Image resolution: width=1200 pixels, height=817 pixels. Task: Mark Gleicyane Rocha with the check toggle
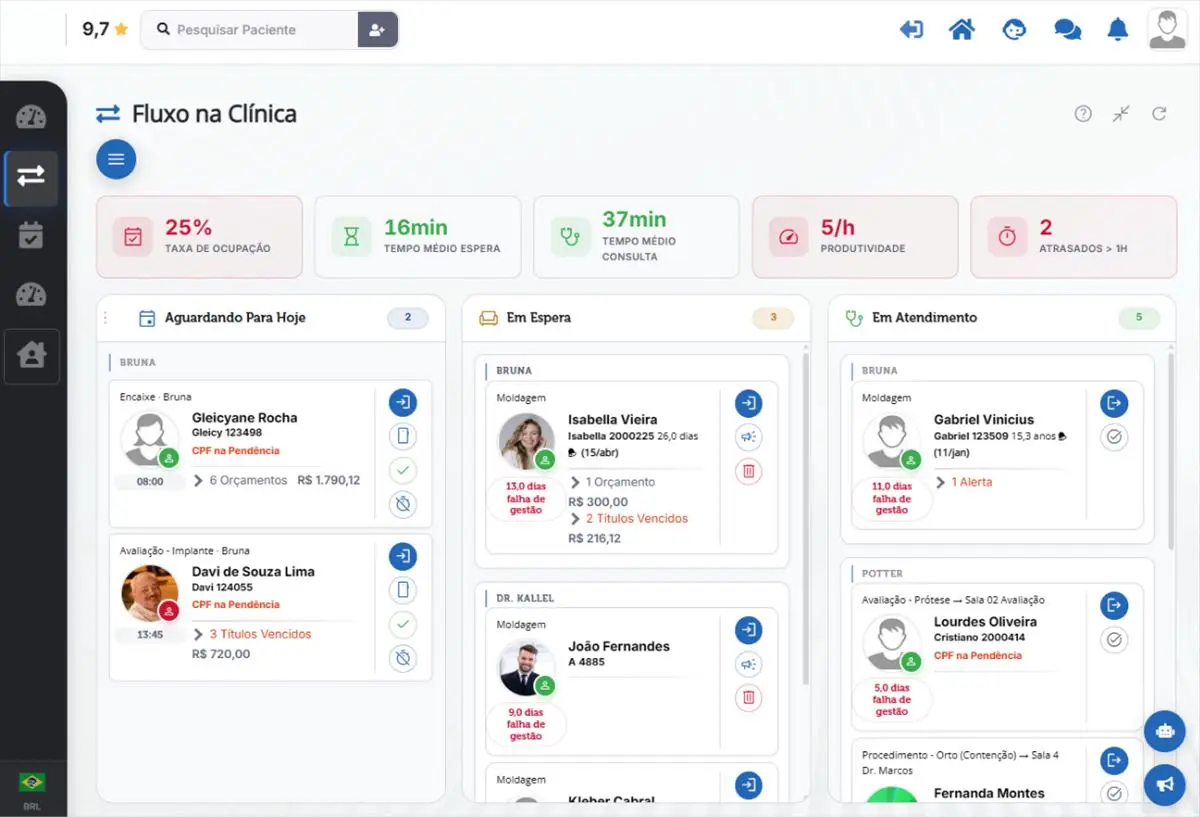click(403, 470)
